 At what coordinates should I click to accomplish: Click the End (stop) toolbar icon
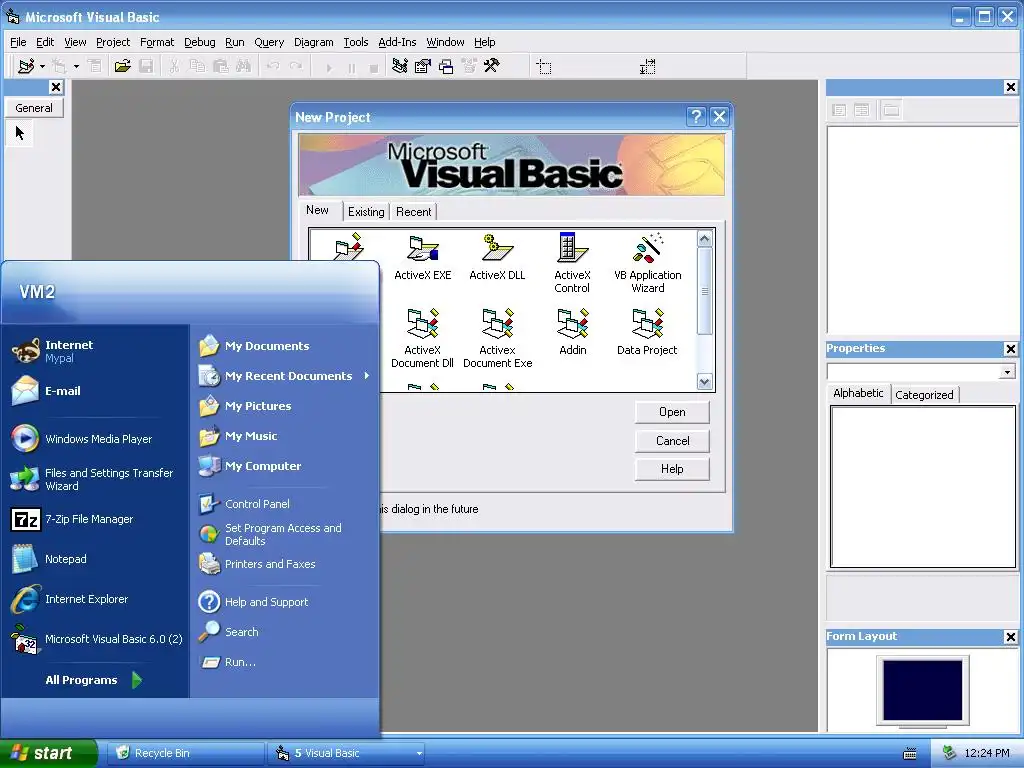[x=374, y=67]
